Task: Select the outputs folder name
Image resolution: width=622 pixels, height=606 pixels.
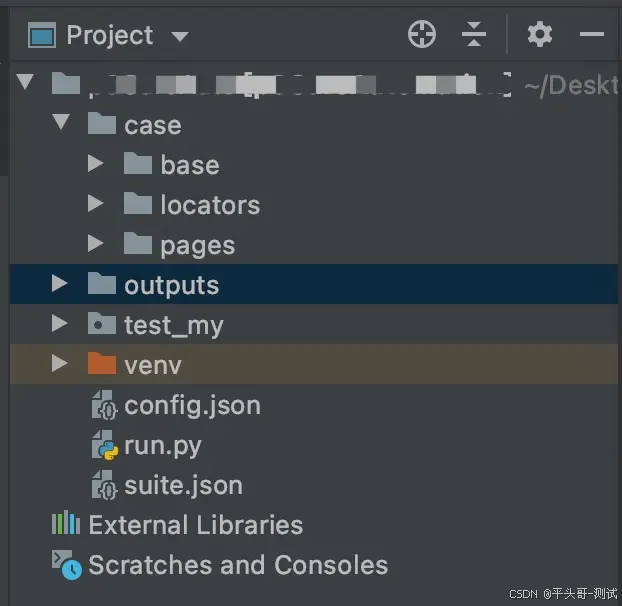Action: coord(171,286)
